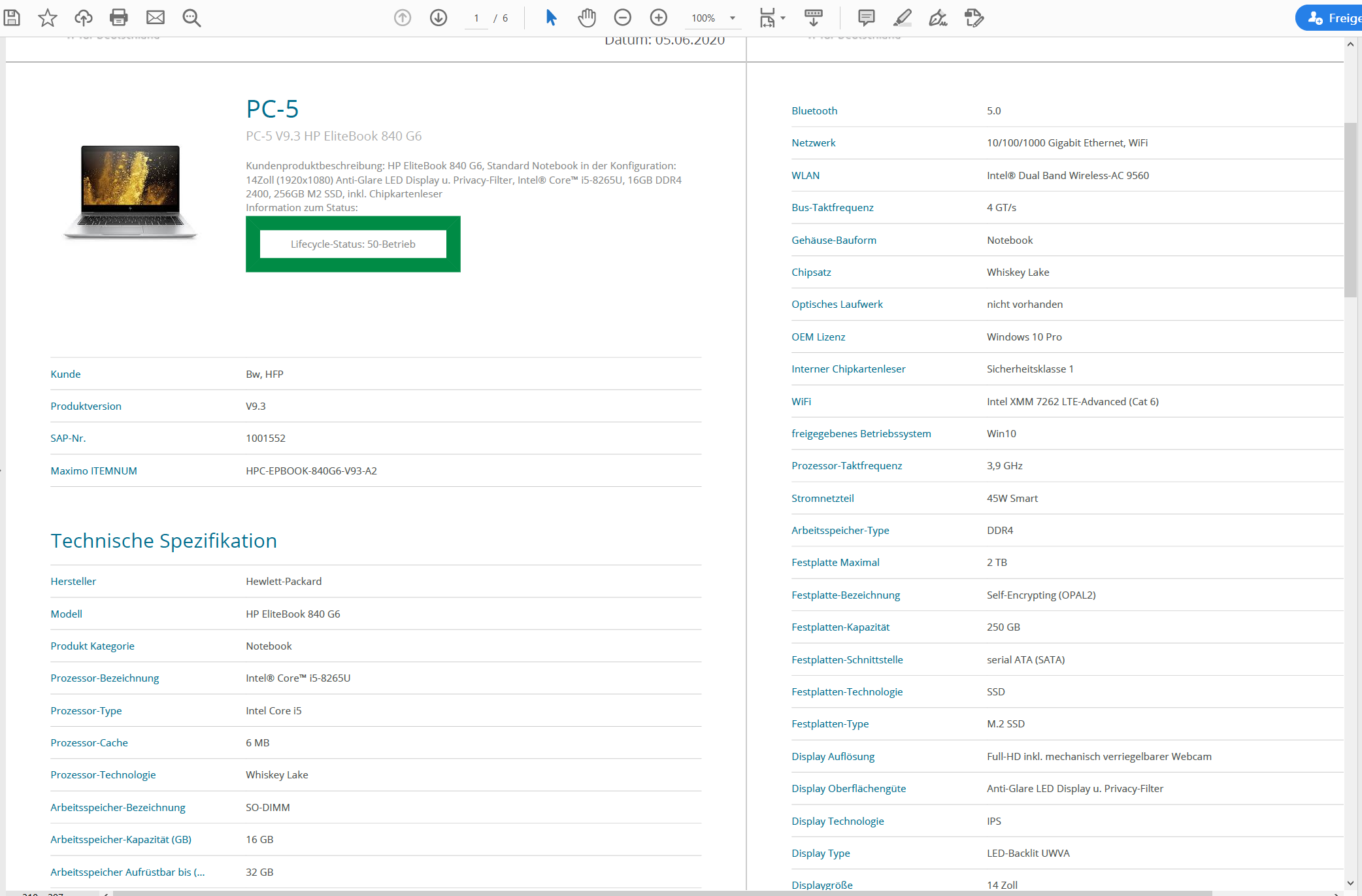Click the star bookmark icon

coord(48,18)
